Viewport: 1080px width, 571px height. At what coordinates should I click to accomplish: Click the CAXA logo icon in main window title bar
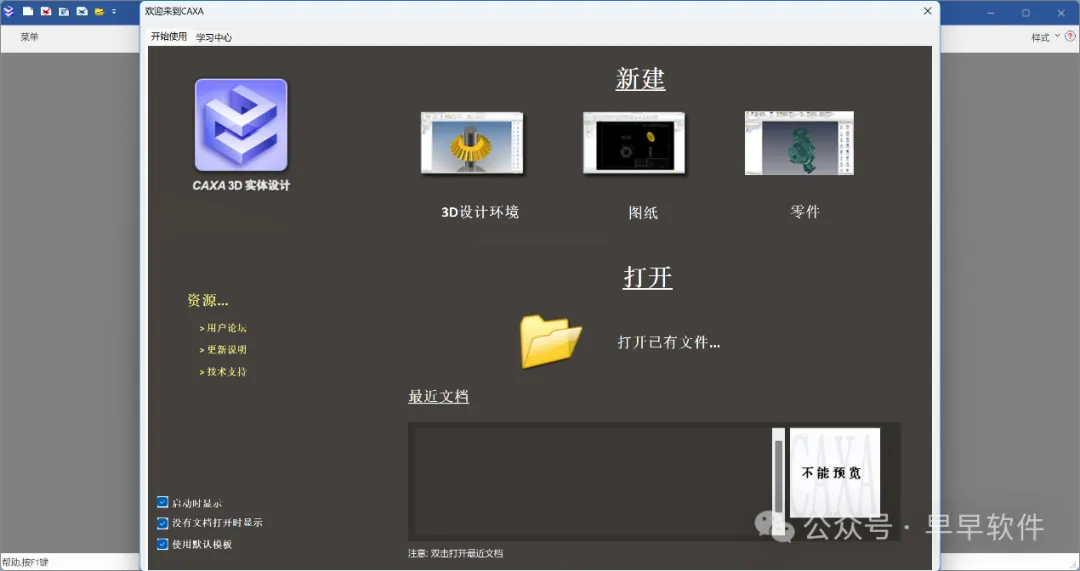9,11
